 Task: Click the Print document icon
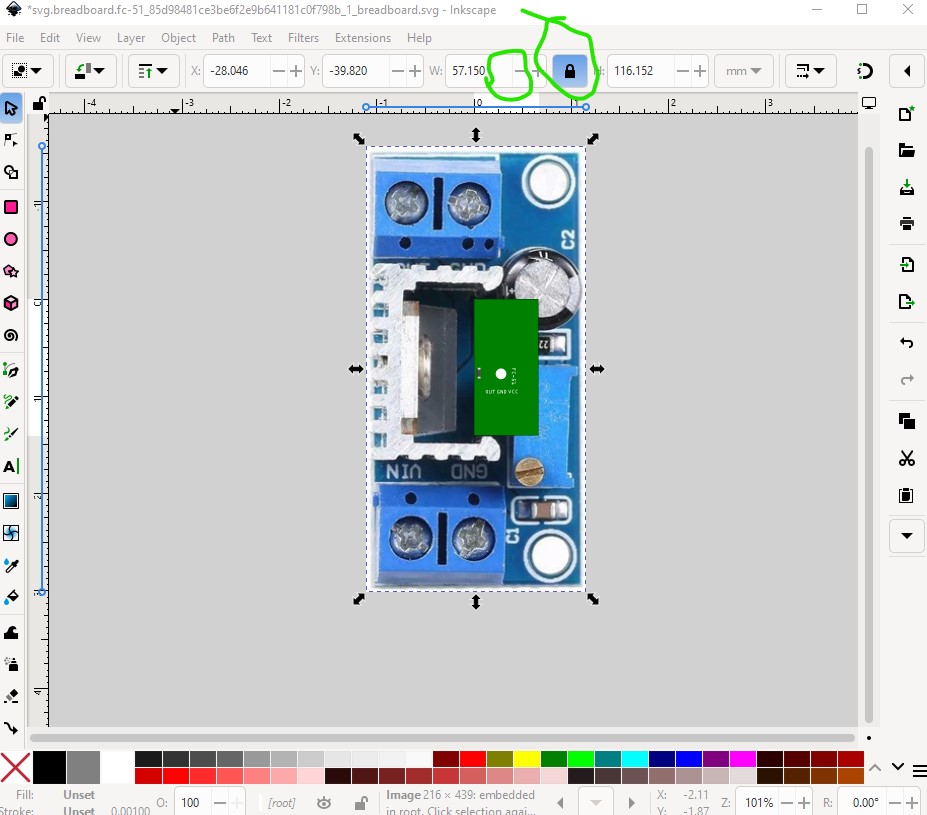pyautogui.click(x=906, y=223)
